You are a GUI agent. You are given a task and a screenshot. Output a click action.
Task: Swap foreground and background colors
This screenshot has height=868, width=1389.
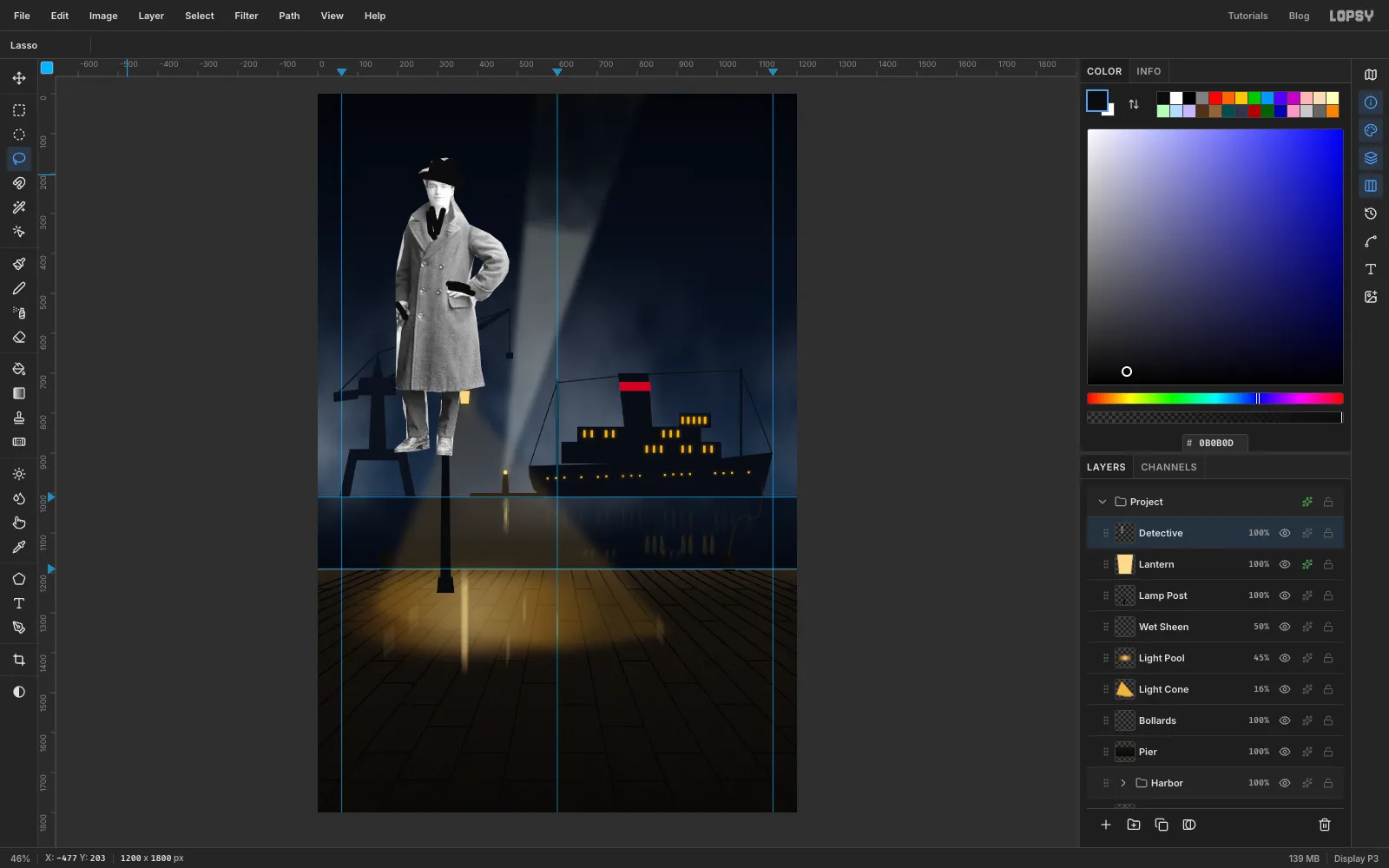[1134, 104]
